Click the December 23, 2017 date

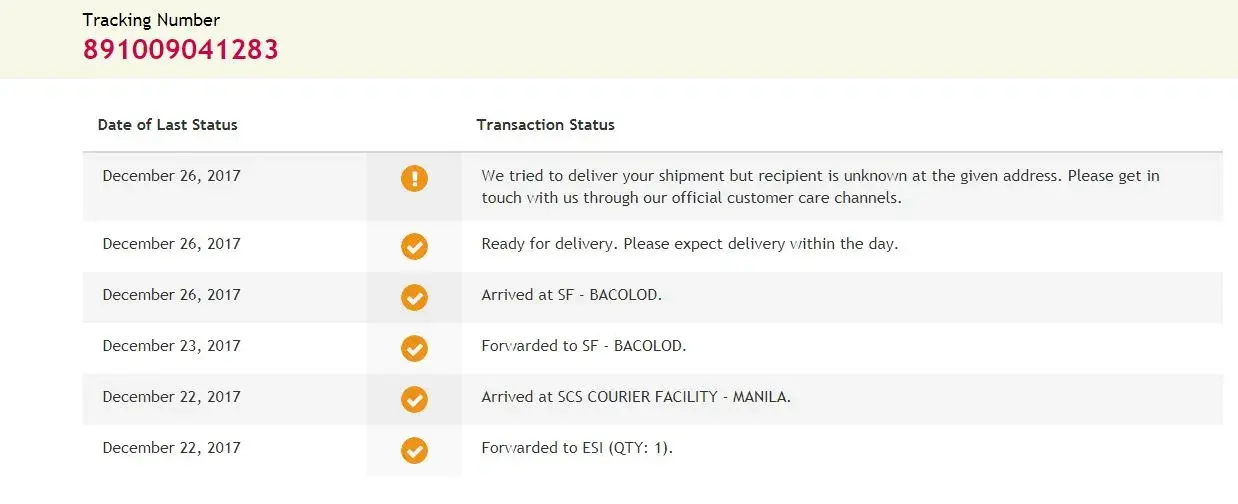(171, 346)
